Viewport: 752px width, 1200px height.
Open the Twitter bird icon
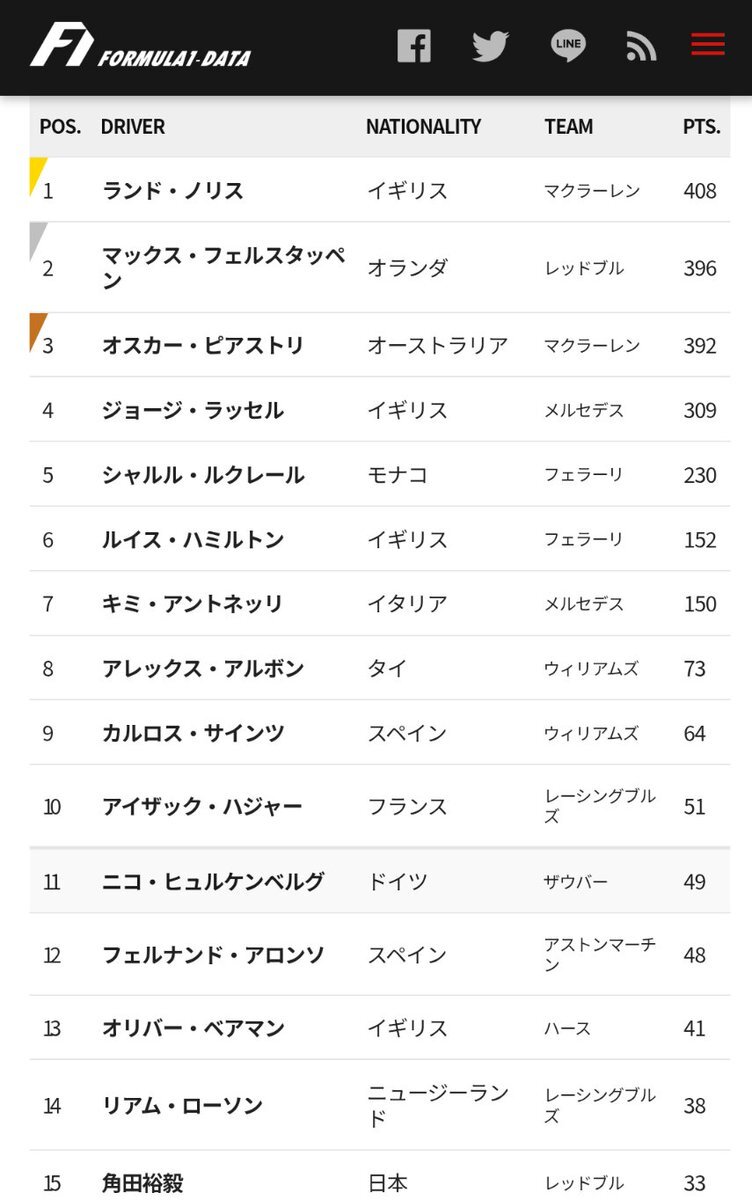click(x=490, y=46)
